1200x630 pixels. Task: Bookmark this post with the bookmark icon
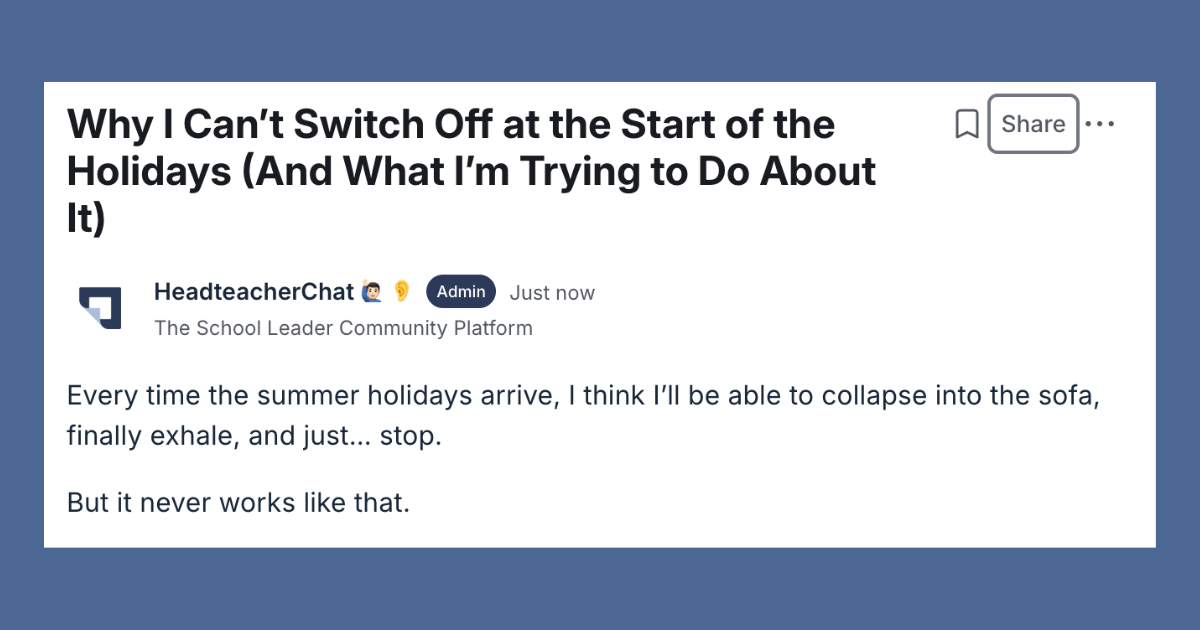(966, 125)
